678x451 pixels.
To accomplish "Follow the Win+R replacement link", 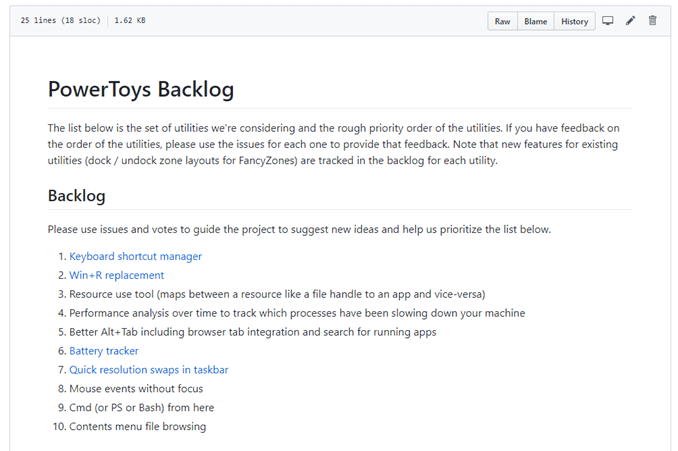I will [116, 275].
